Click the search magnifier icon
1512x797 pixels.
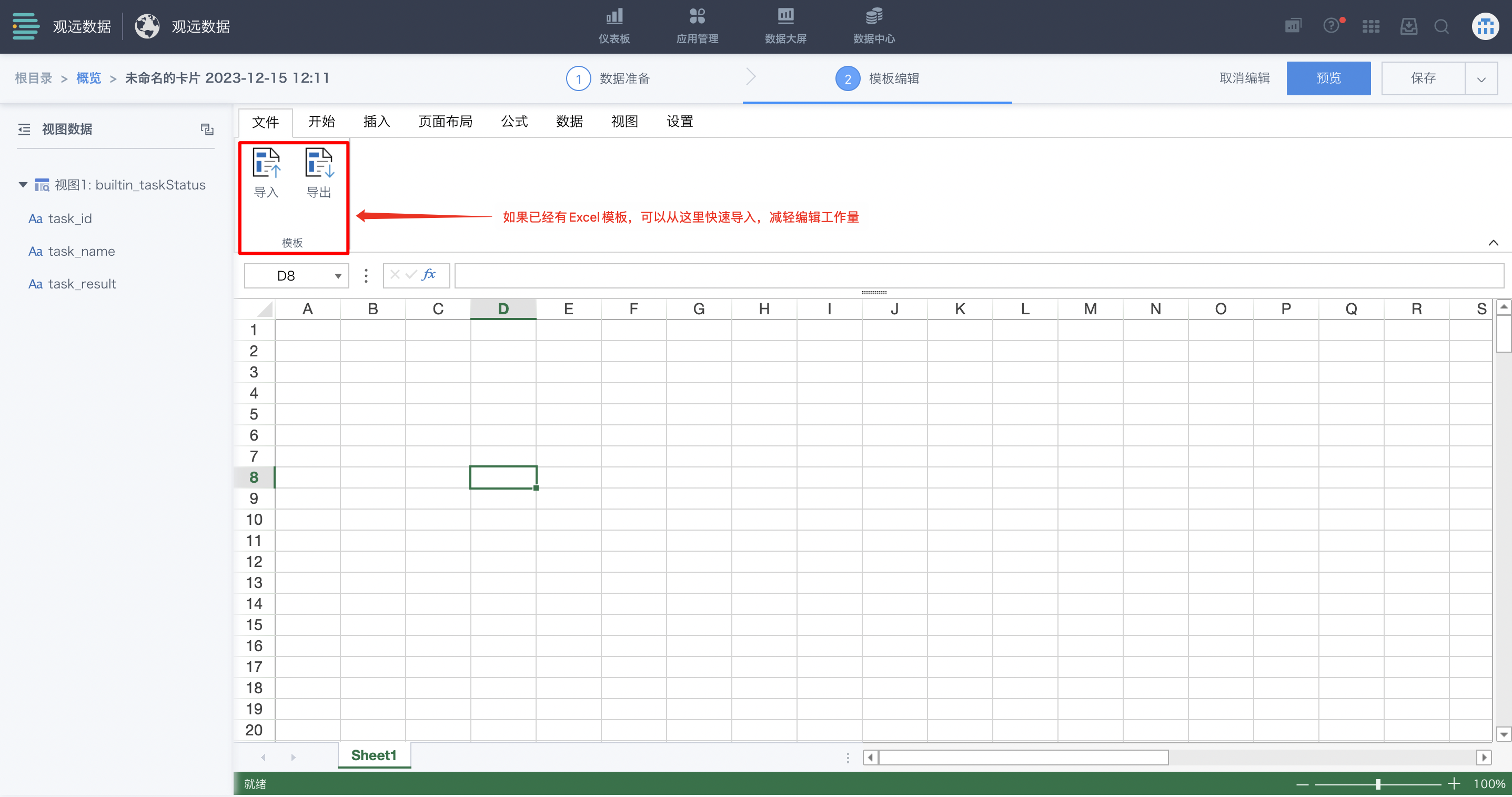pyautogui.click(x=1441, y=27)
